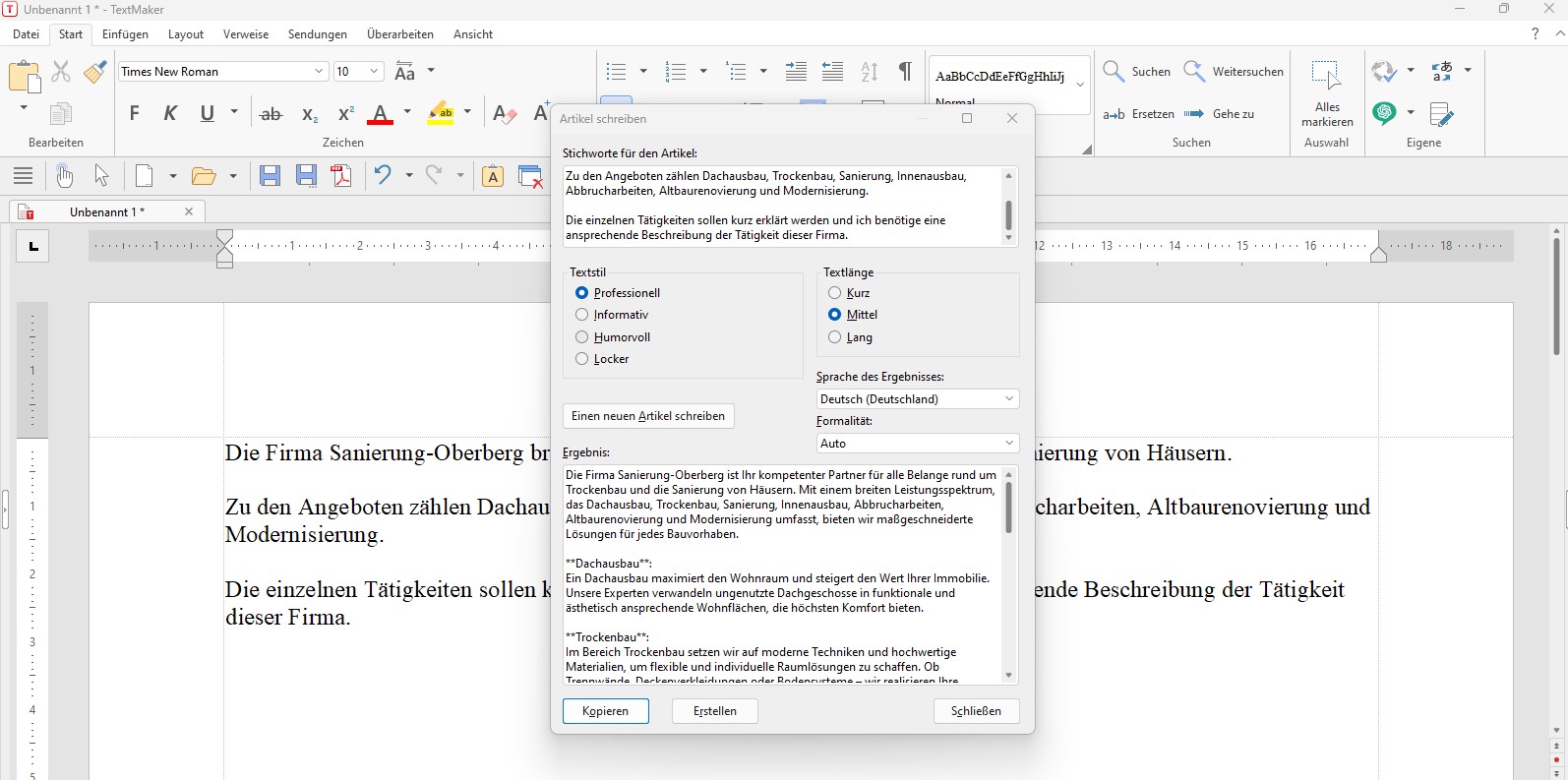
Task: Click Einen neuen Artikel schreiben button
Action: point(648,416)
